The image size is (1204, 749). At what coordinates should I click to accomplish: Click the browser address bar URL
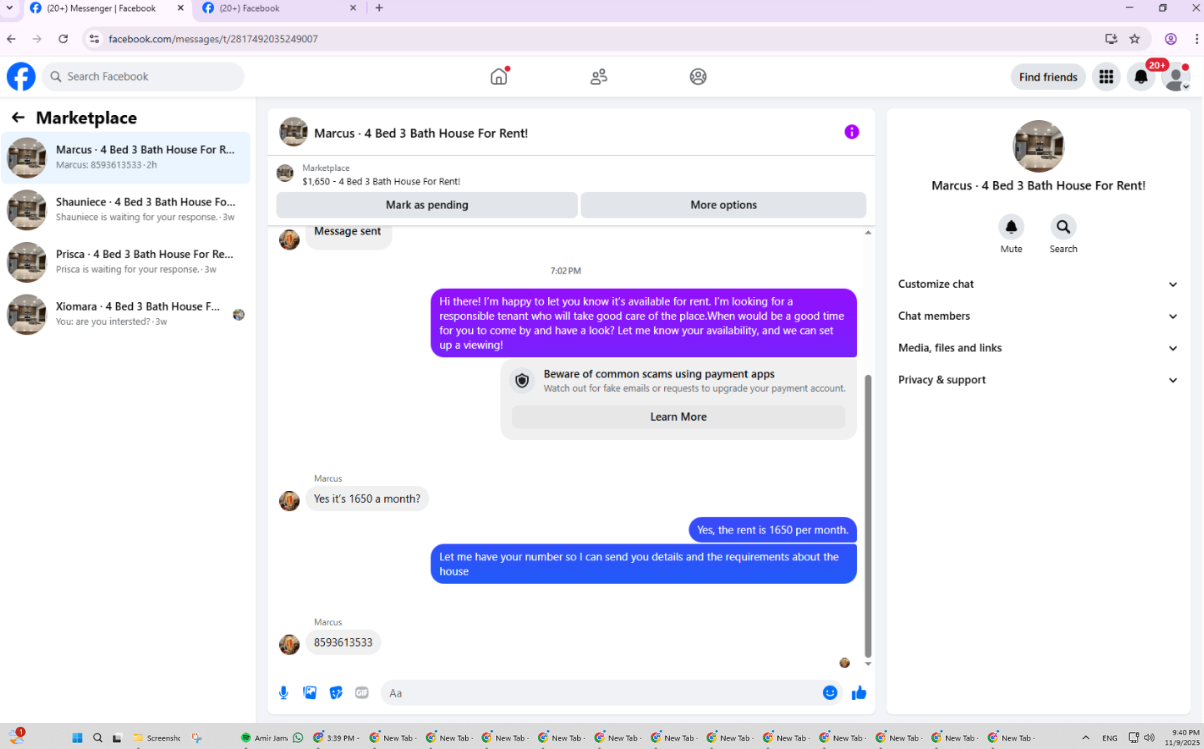coord(213,39)
